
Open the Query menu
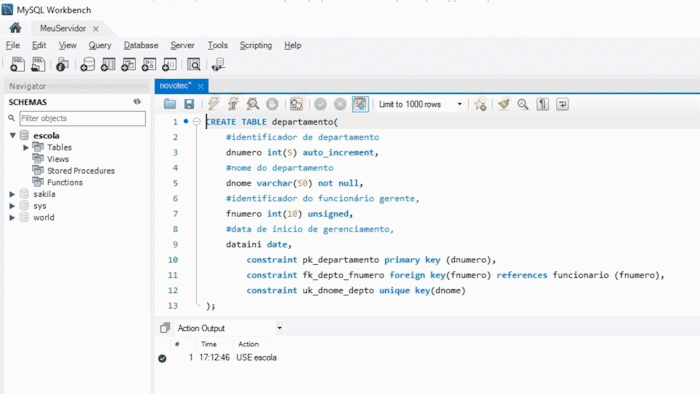(100, 45)
